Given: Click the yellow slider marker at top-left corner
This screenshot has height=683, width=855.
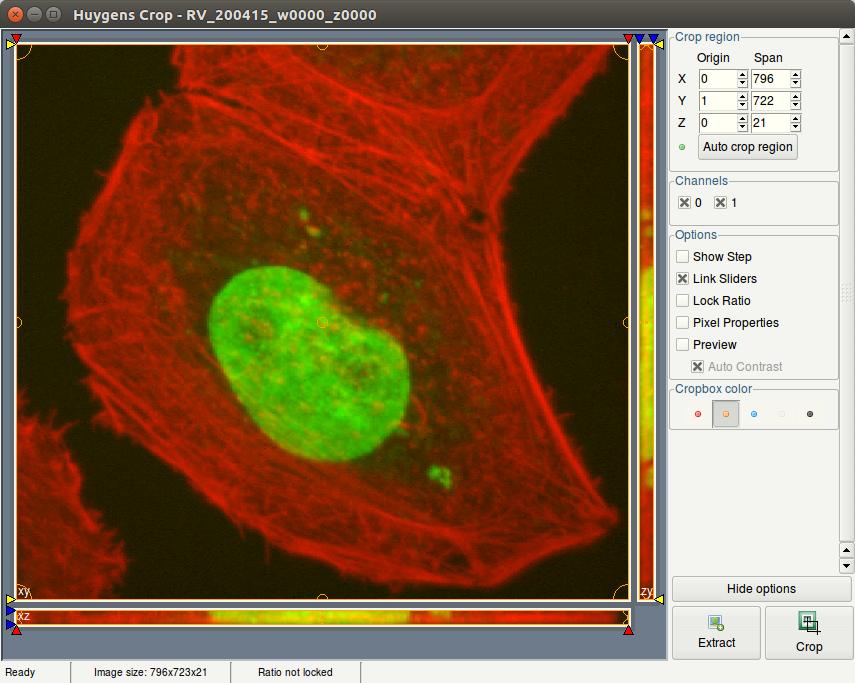Looking at the screenshot, I should [12, 44].
